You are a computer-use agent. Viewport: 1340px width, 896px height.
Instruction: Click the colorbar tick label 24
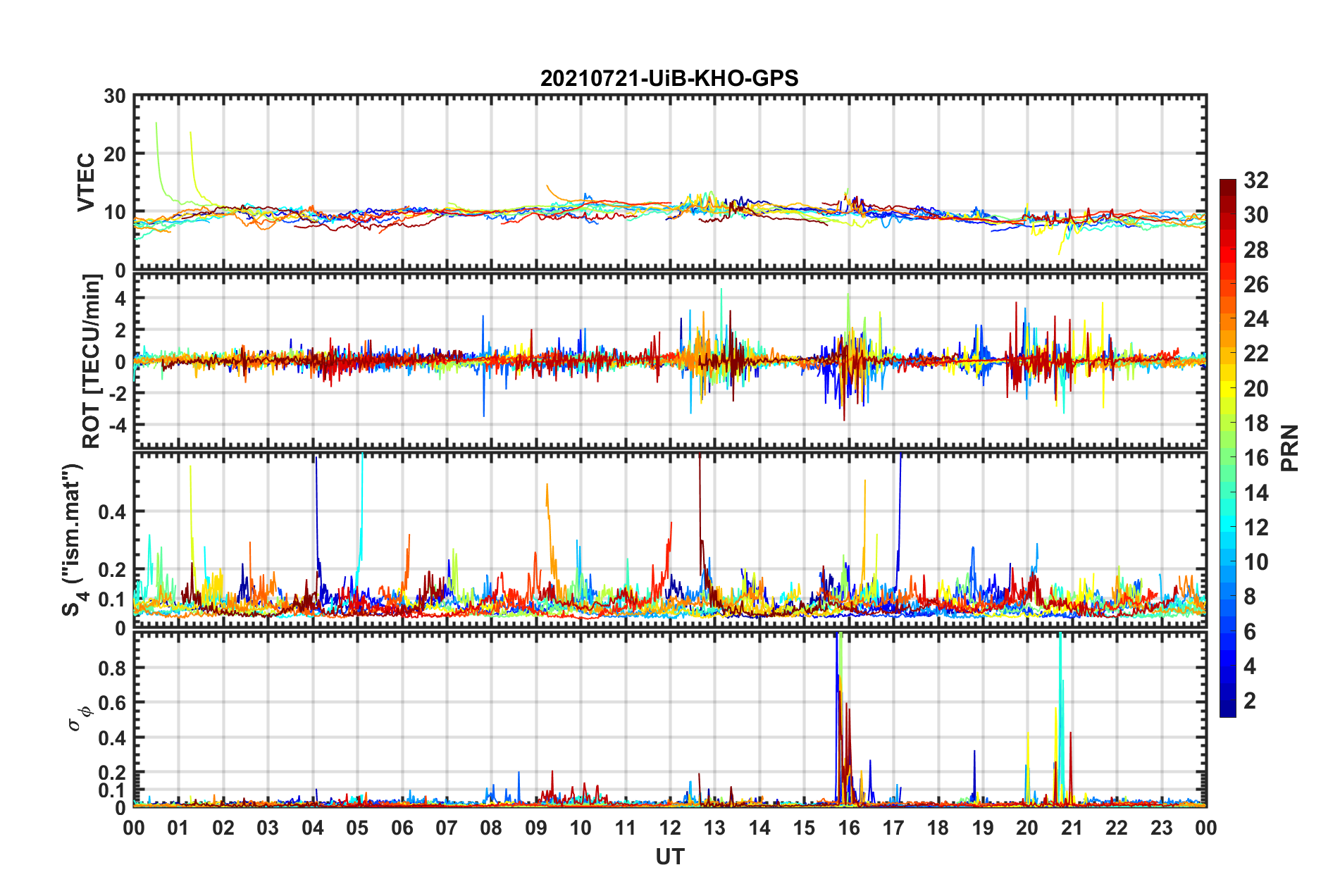pos(1256,319)
